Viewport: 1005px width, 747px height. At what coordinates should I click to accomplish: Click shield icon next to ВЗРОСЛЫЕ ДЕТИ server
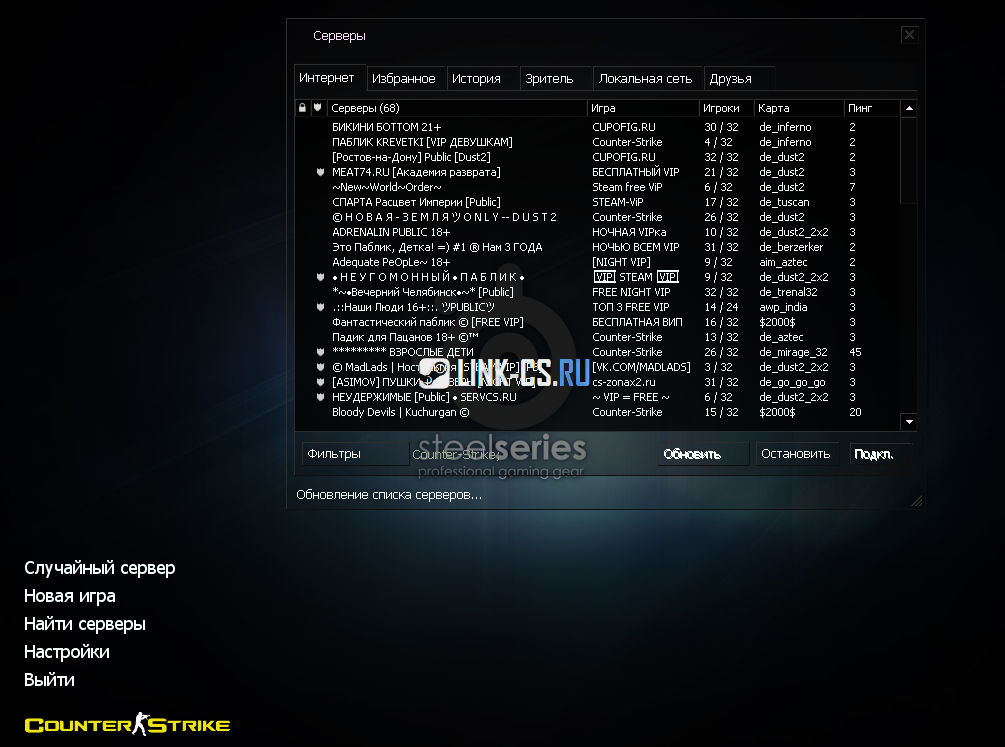point(319,352)
